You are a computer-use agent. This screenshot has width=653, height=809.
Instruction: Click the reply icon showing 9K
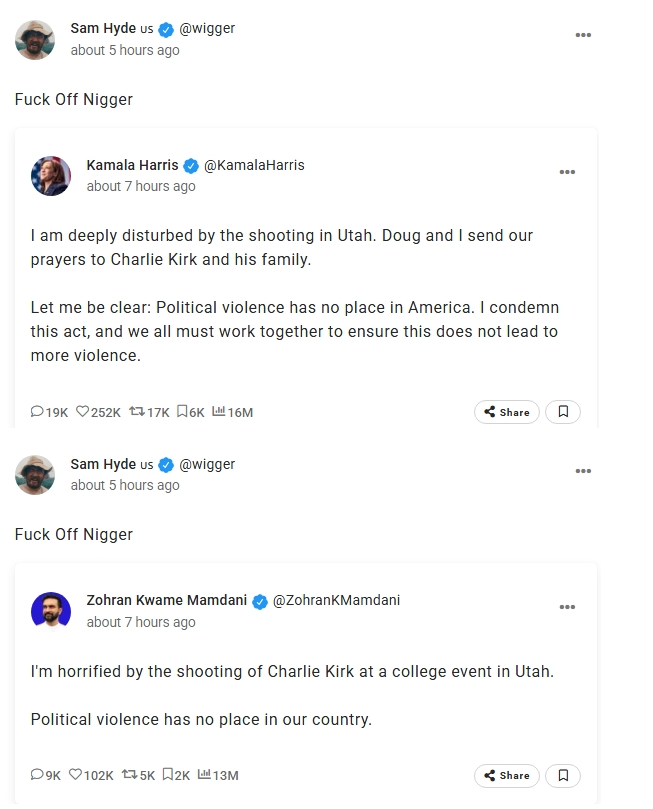38,774
